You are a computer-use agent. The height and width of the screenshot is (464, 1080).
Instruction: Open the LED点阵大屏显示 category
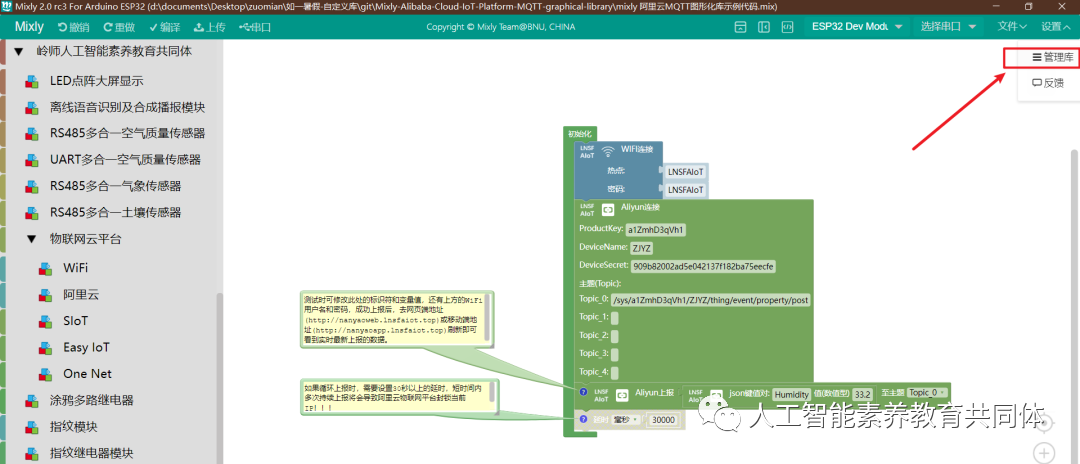96,81
